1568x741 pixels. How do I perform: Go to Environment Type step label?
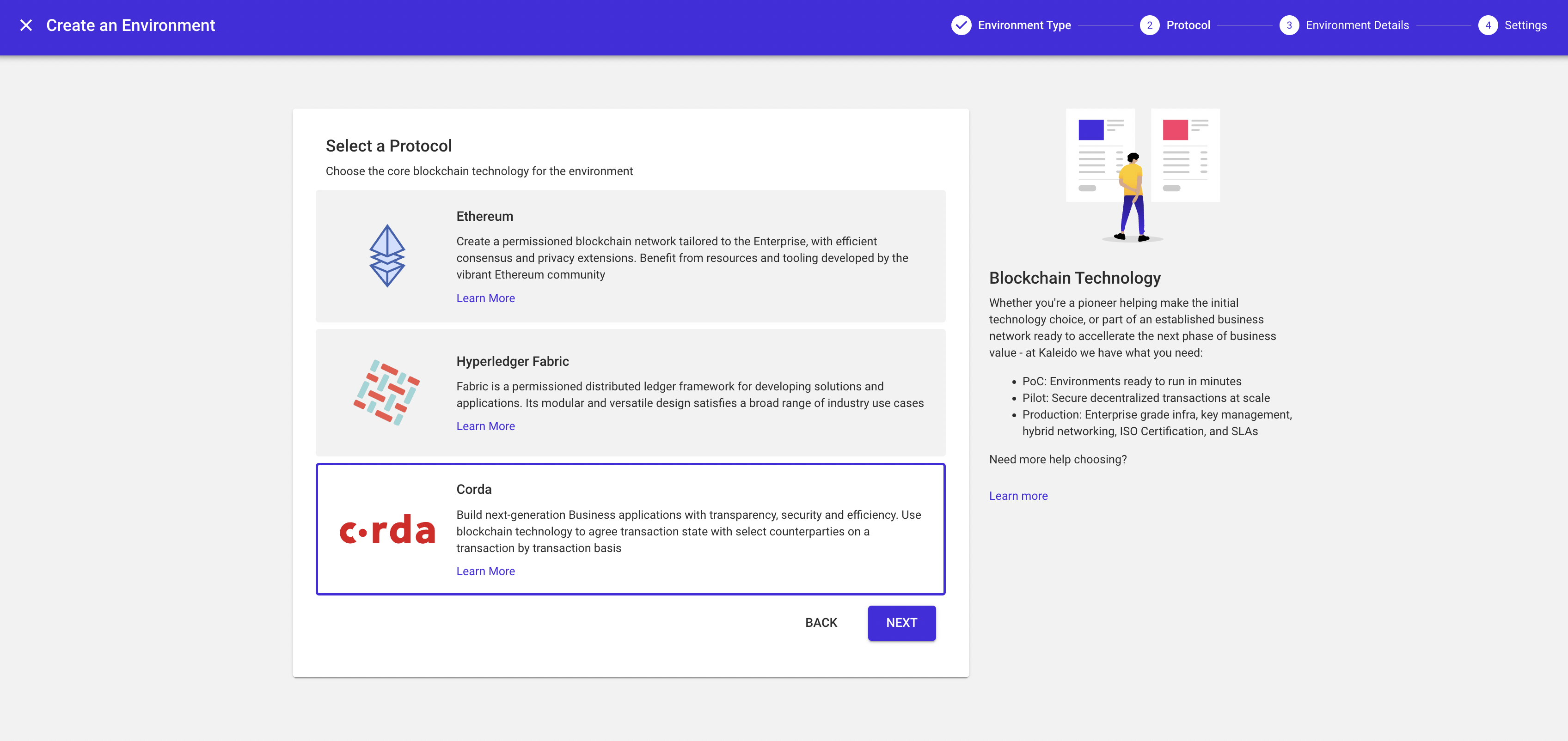[x=1024, y=25]
